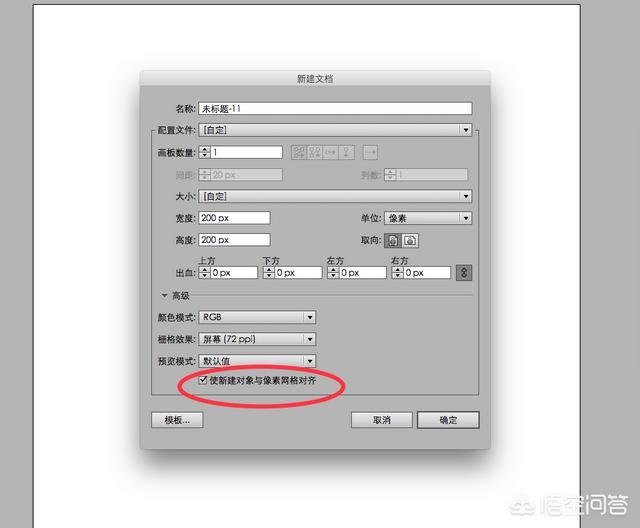Screen dimensions: 640x528
Task: Select the portrait orientation icon
Action: [393, 240]
